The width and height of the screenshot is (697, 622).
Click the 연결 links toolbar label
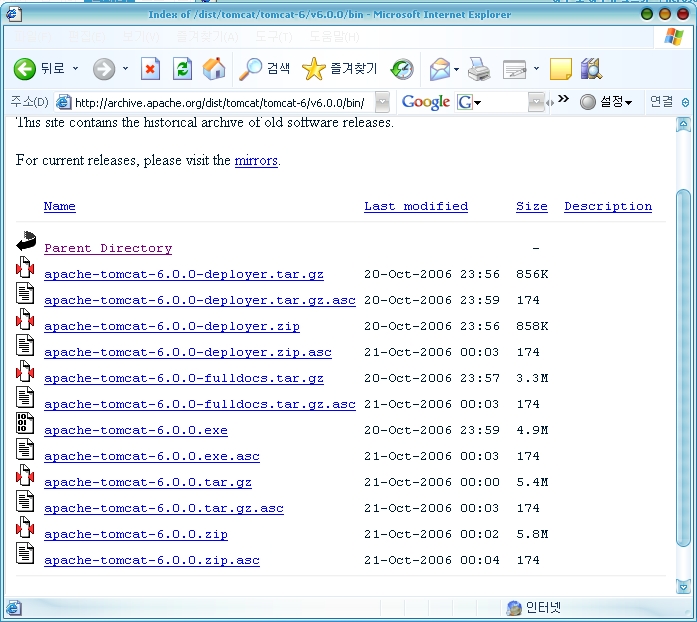pos(661,102)
